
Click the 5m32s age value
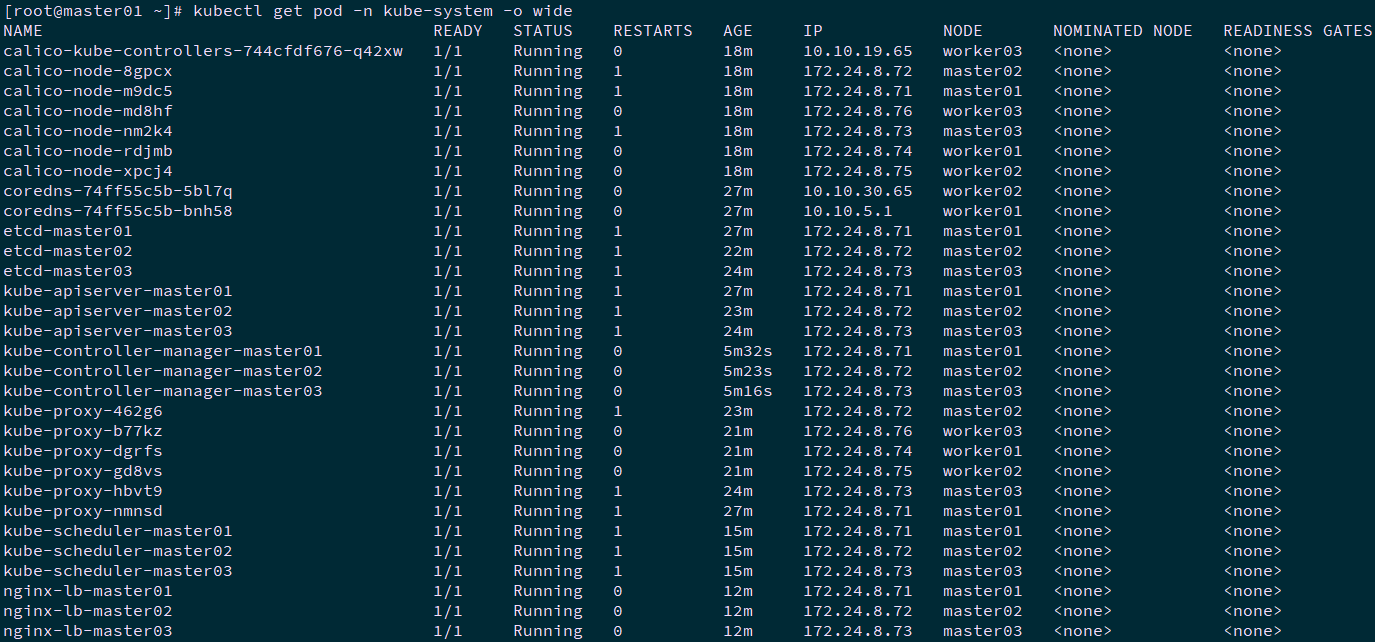pyautogui.click(x=747, y=351)
